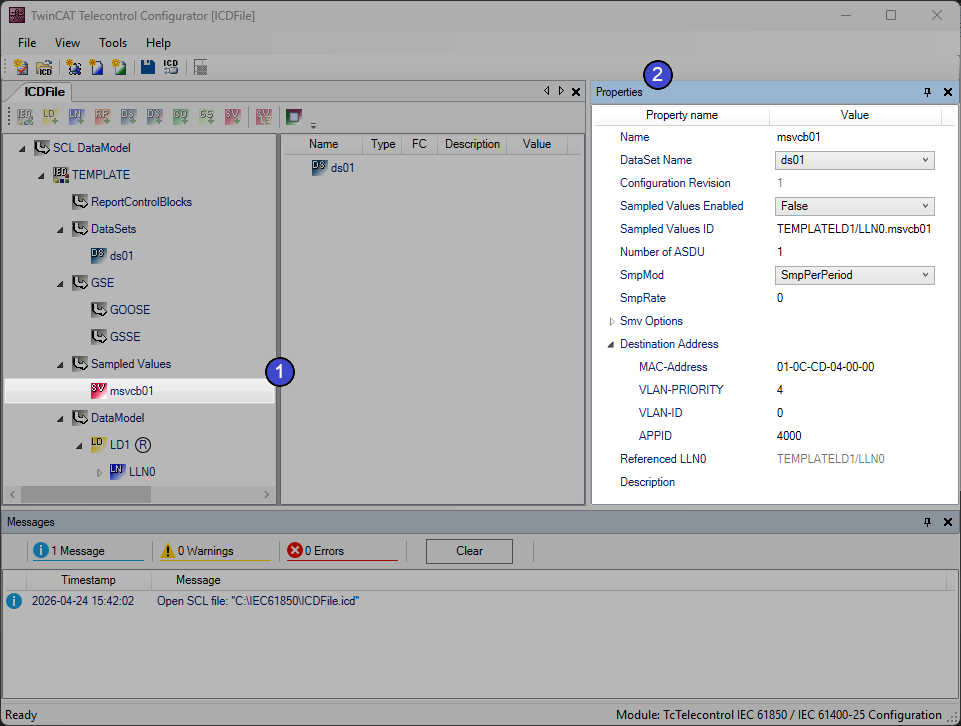
Task: Click the Property name column header
Action: pyautogui.click(x=682, y=115)
